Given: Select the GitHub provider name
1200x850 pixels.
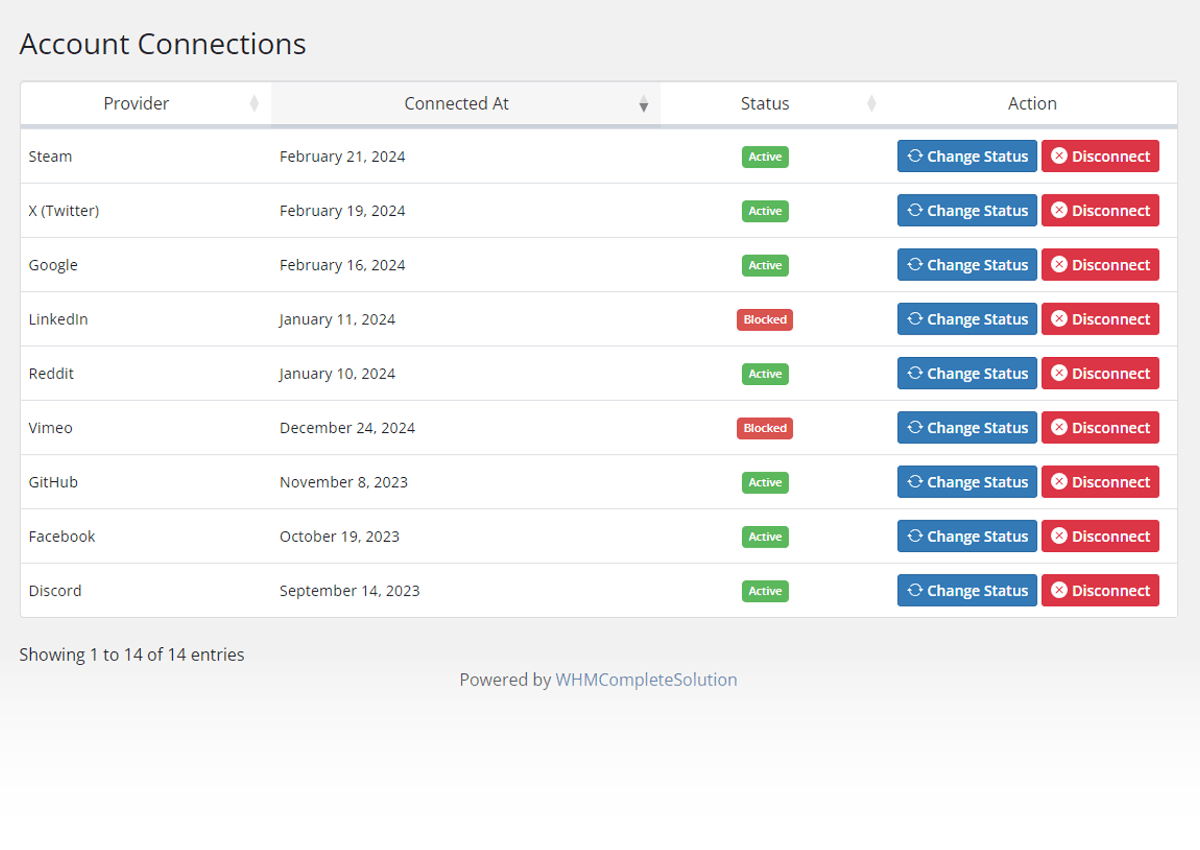Looking at the screenshot, I should coord(53,482).
